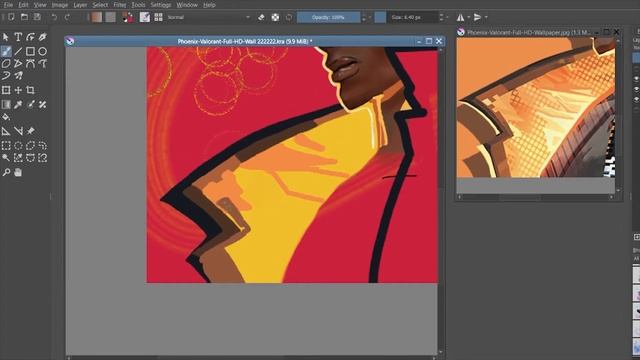Viewport: 640px width, 360px height.
Task: Open a file using the folder icon
Action: tap(24, 17)
